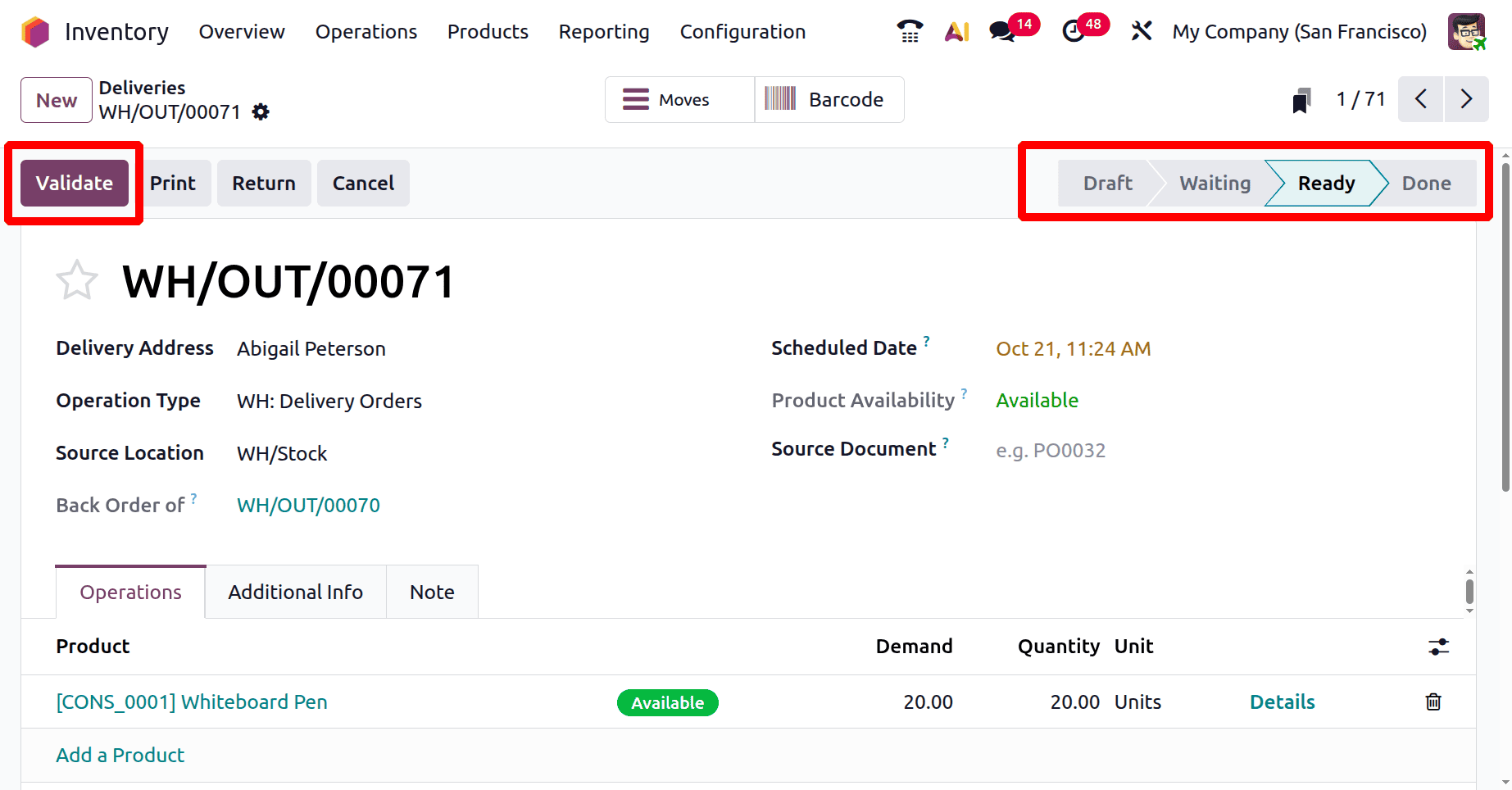Go to the next record arrow
This screenshot has width=1512, height=790.
[1466, 100]
